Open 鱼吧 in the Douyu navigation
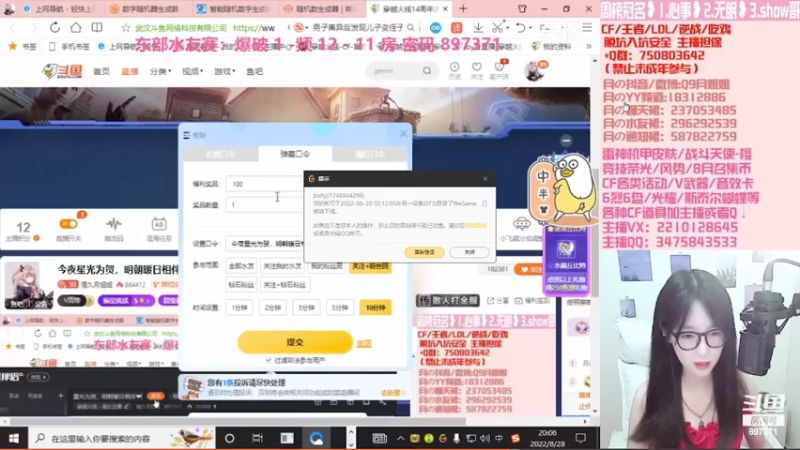The width and height of the screenshot is (800, 450). (x=255, y=71)
